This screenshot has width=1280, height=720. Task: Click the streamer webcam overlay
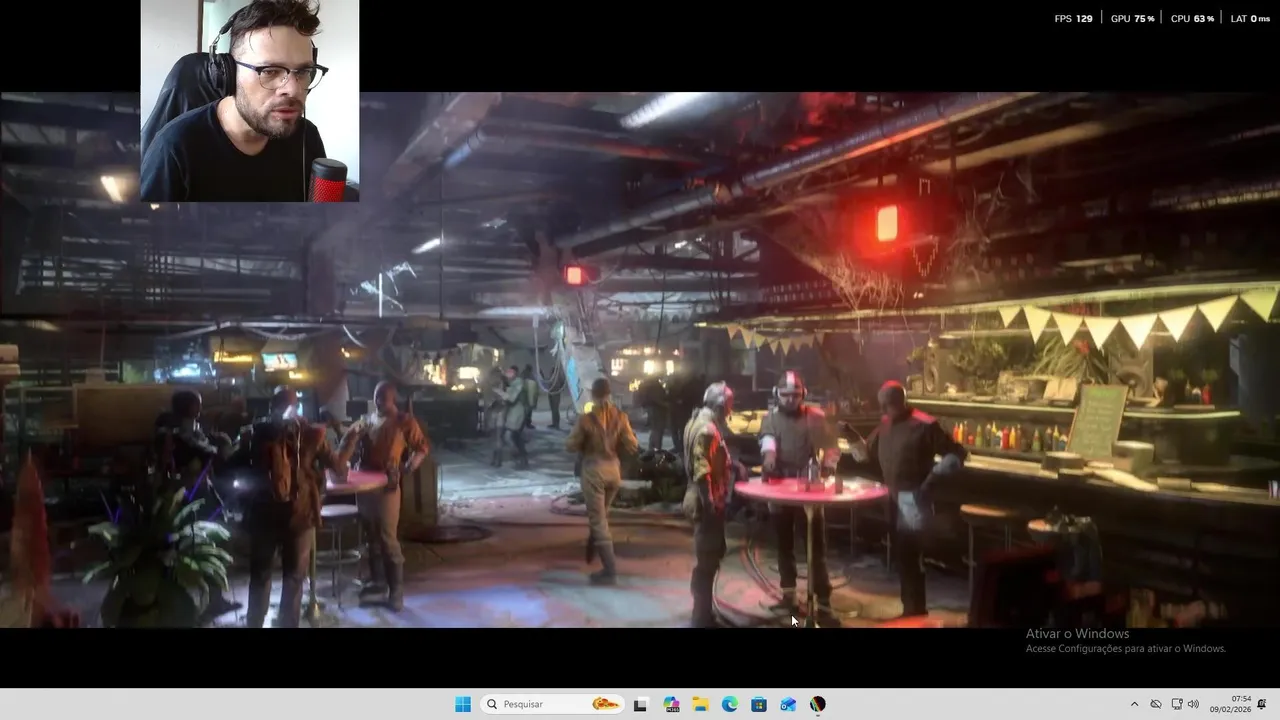point(250,100)
